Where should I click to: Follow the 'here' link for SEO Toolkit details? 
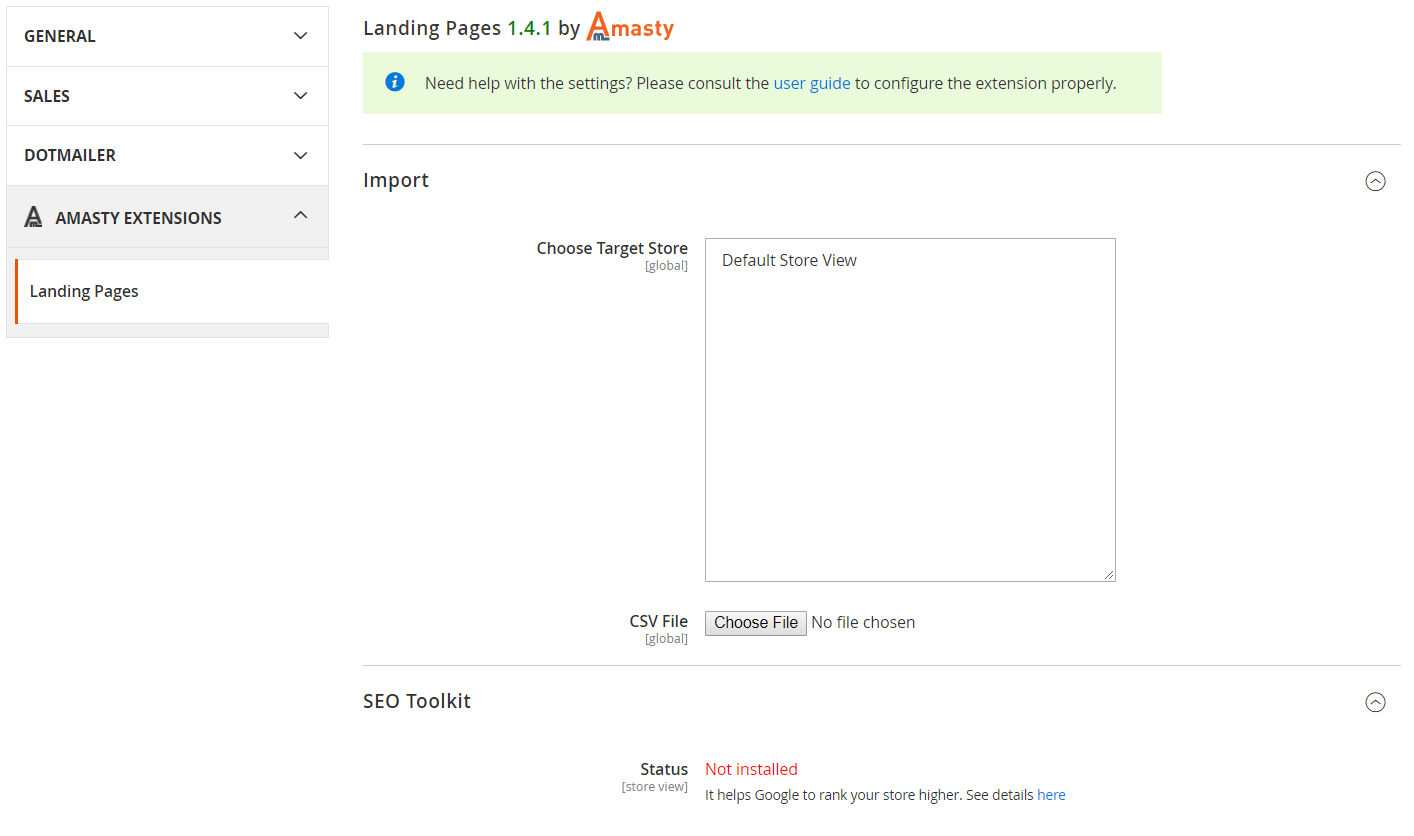(1051, 795)
